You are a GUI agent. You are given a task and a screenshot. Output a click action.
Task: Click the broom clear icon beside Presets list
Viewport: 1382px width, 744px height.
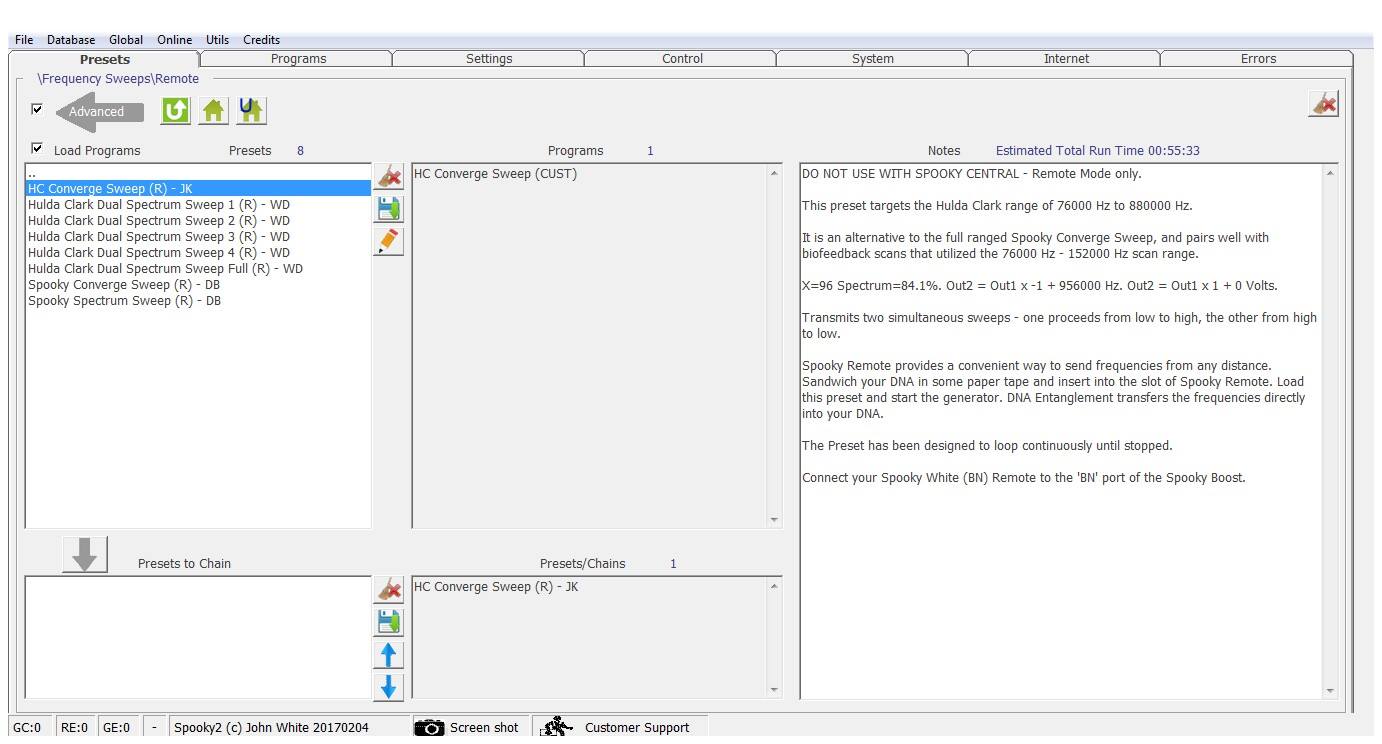[388, 177]
